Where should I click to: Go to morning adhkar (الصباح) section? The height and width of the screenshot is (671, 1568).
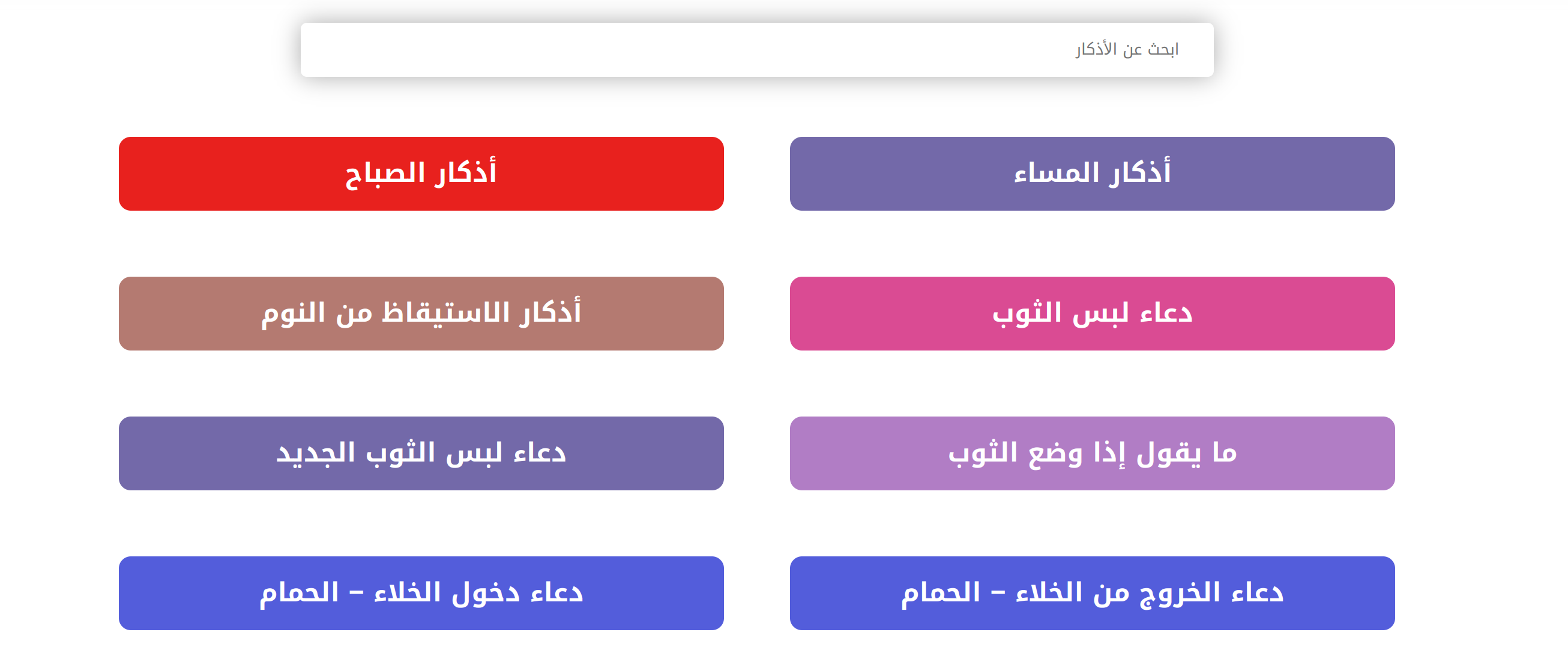pos(421,173)
